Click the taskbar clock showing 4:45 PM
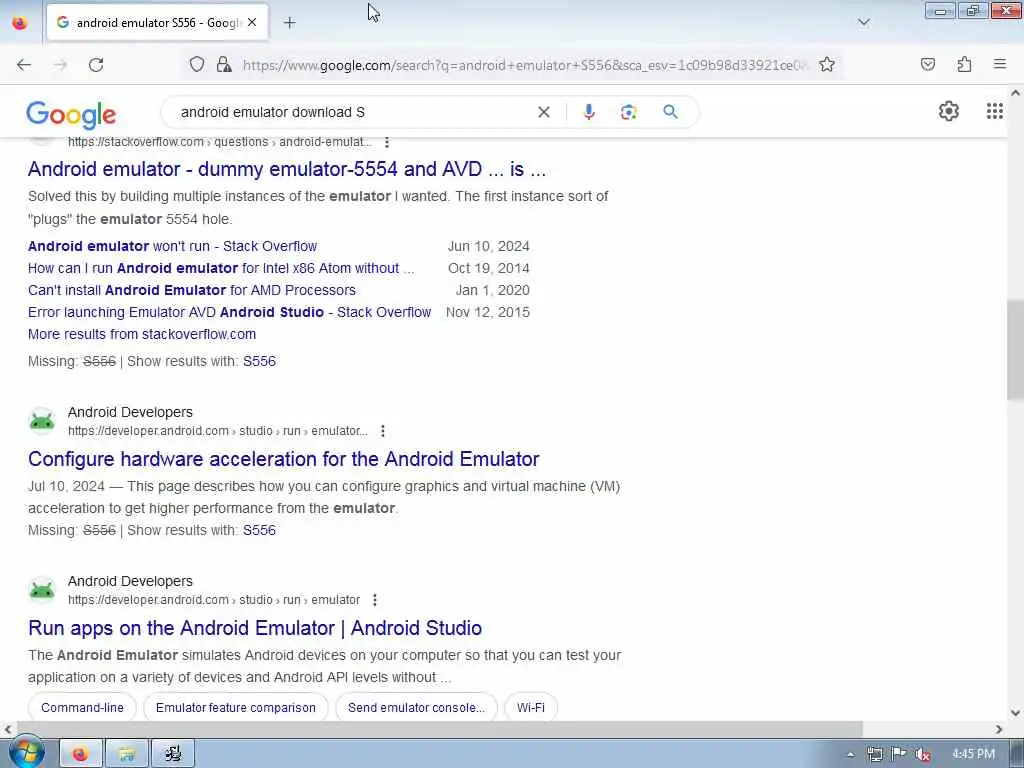Image resolution: width=1024 pixels, height=768 pixels. point(973,754)
